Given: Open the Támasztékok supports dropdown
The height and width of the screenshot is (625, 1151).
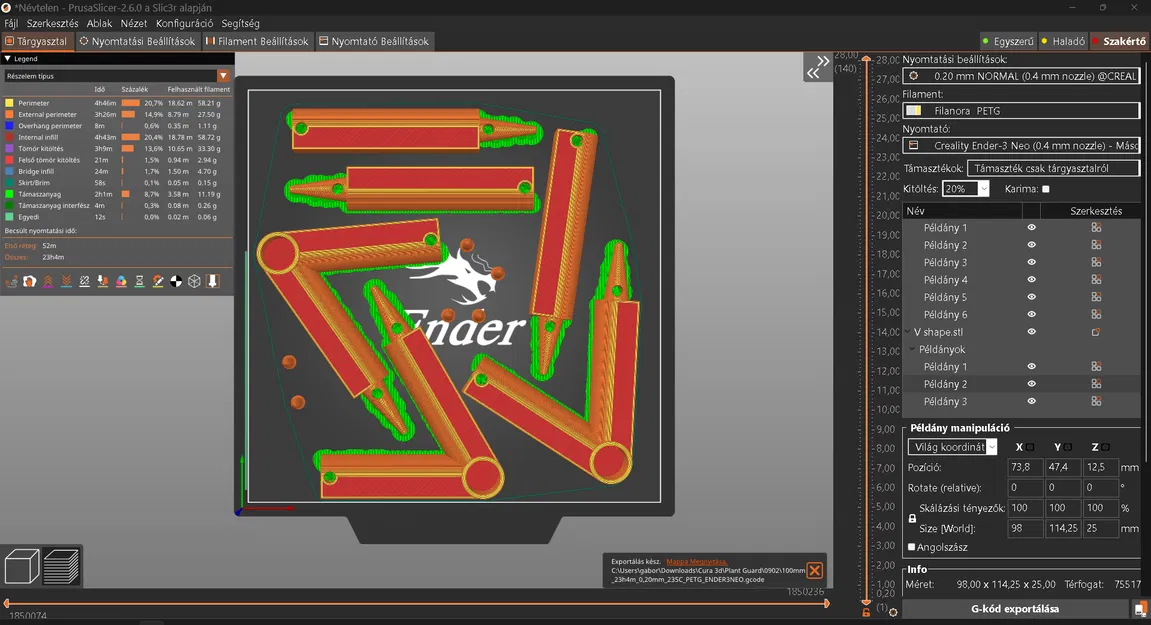Looking at the screenshot, I should (1053, 168).
